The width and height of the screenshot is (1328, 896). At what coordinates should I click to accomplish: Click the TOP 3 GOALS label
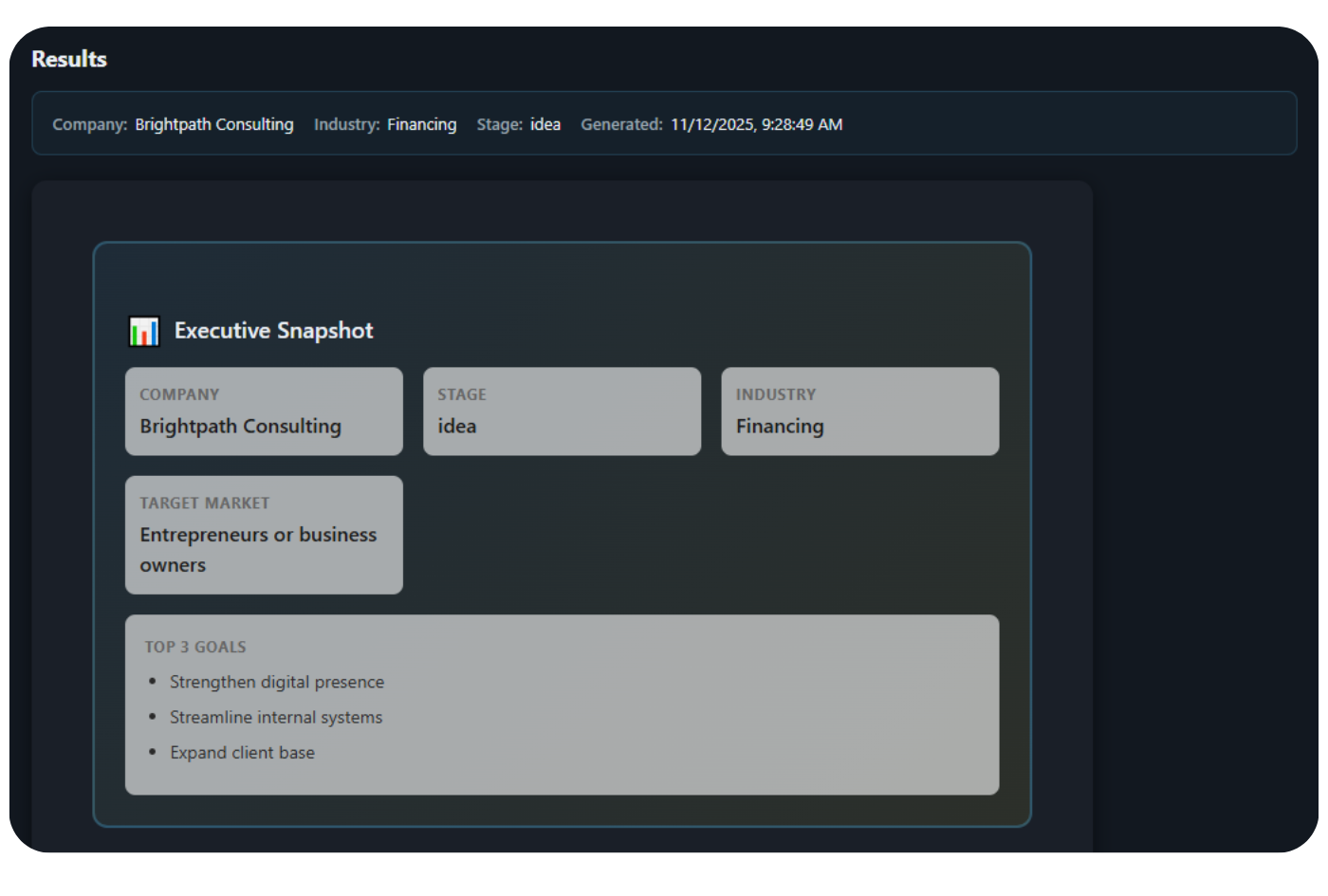click(x=195, y=647)
